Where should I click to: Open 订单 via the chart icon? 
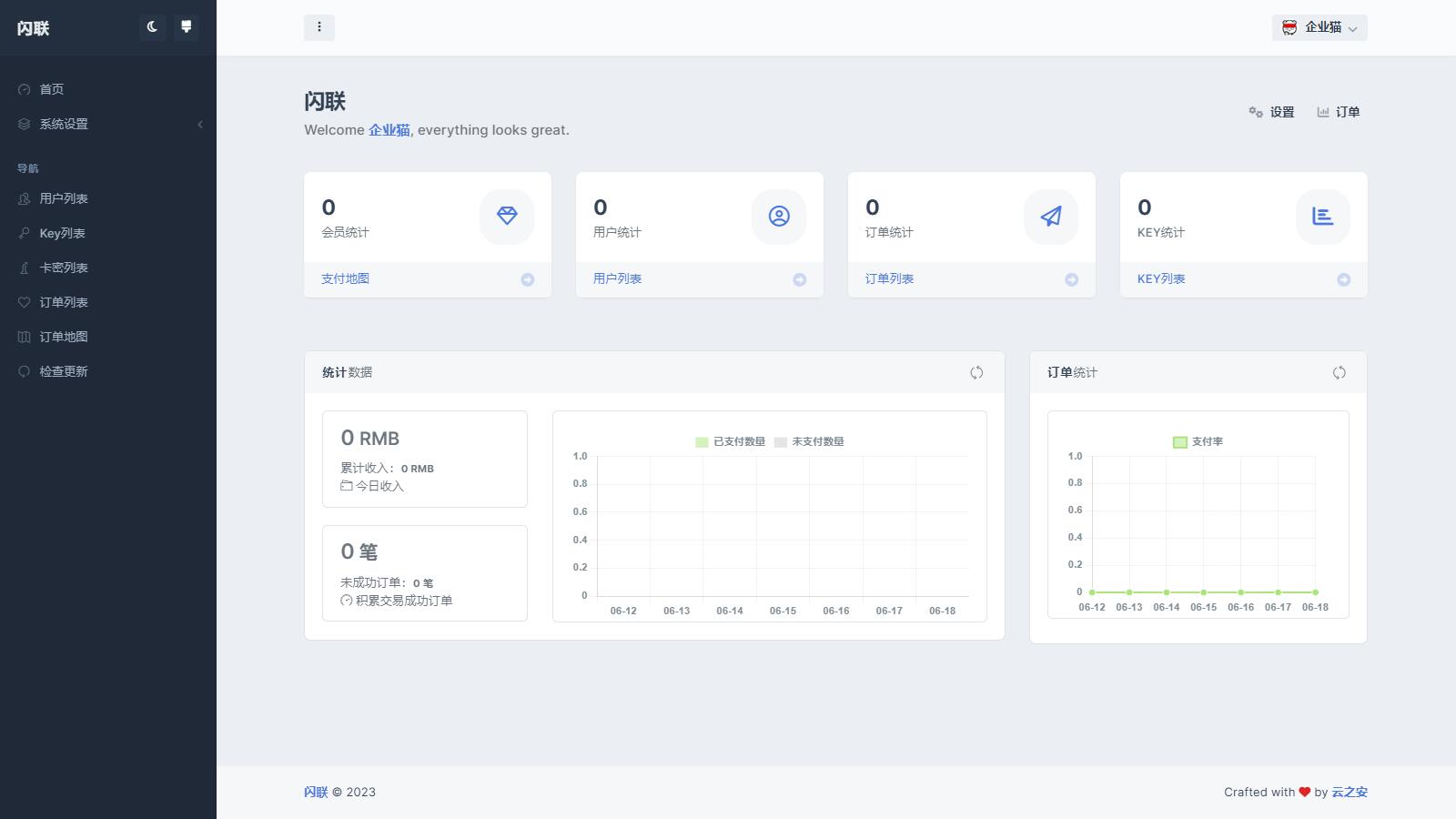coord(1340,112)
